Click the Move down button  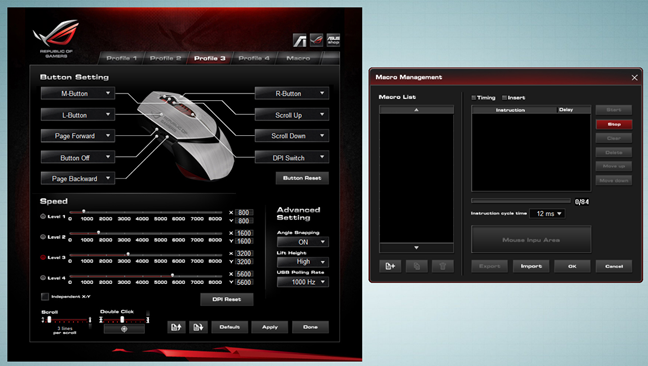pos(614,181)
